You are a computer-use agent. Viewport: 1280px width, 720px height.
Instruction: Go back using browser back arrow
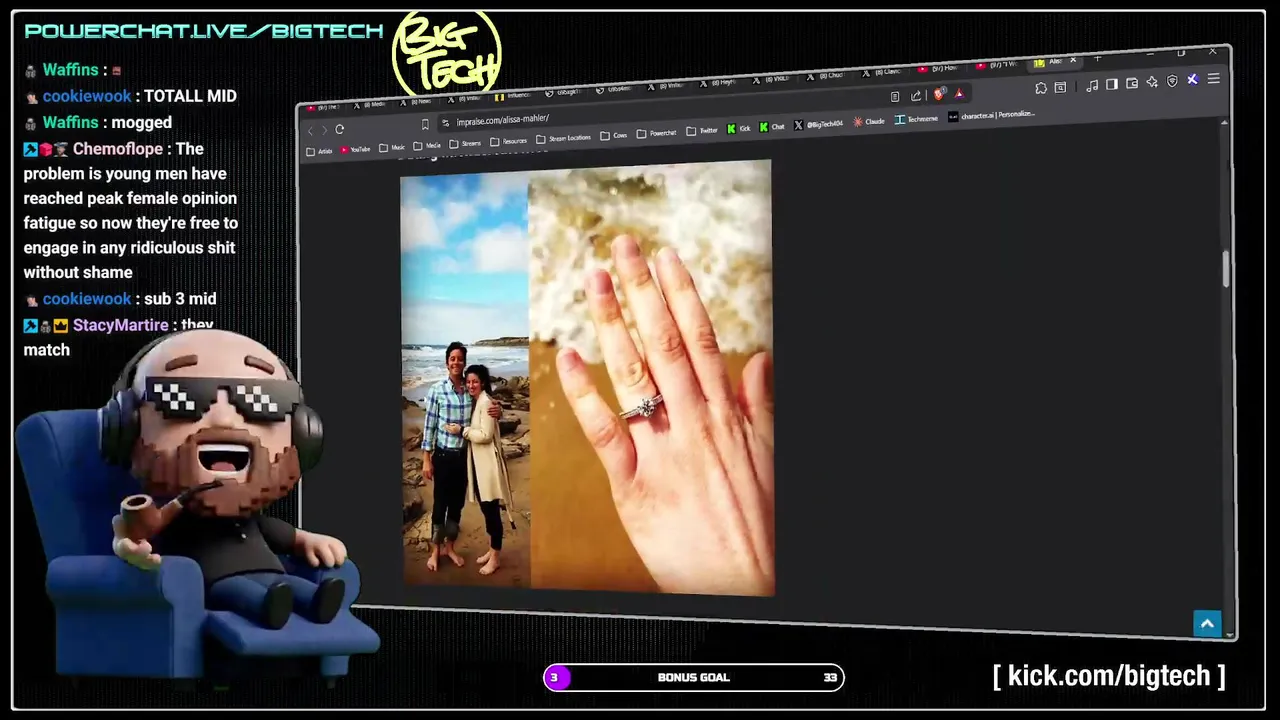click(311, 131)
